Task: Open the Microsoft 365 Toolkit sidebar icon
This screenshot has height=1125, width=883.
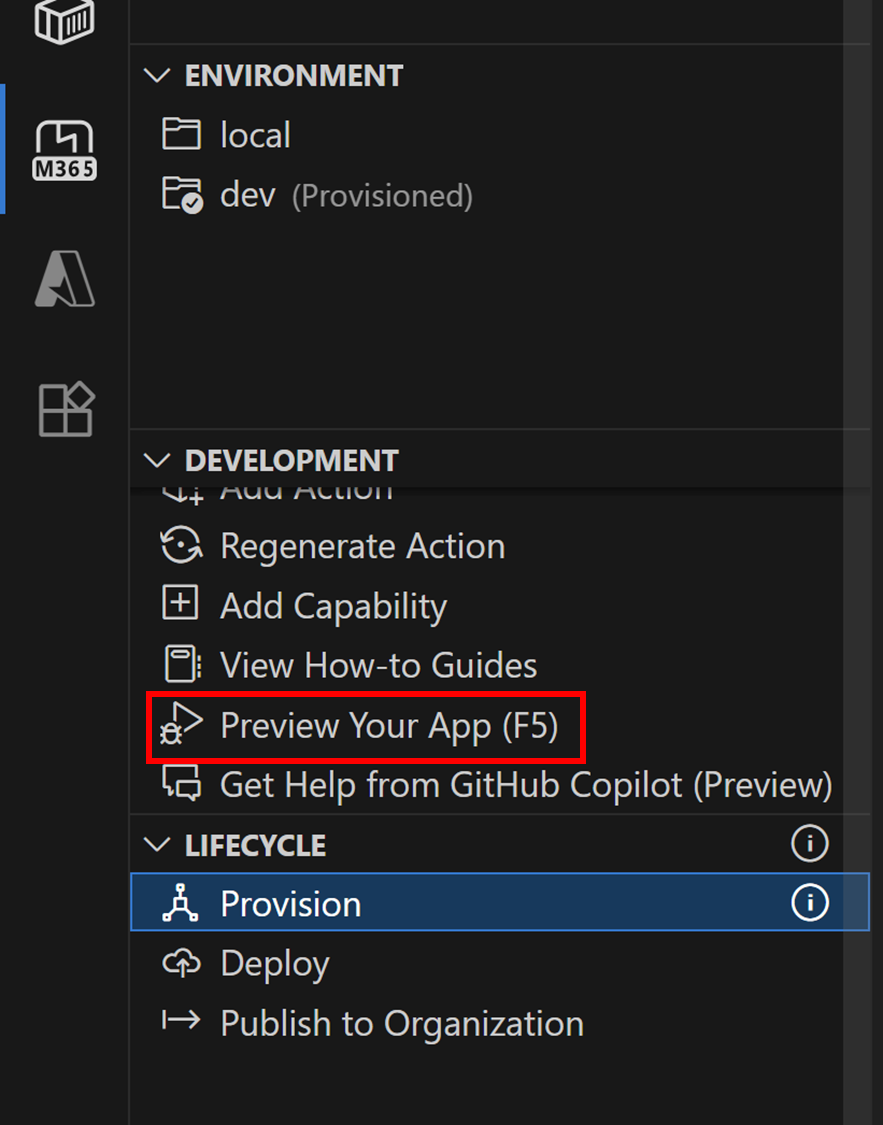Action: coord(65,149)
